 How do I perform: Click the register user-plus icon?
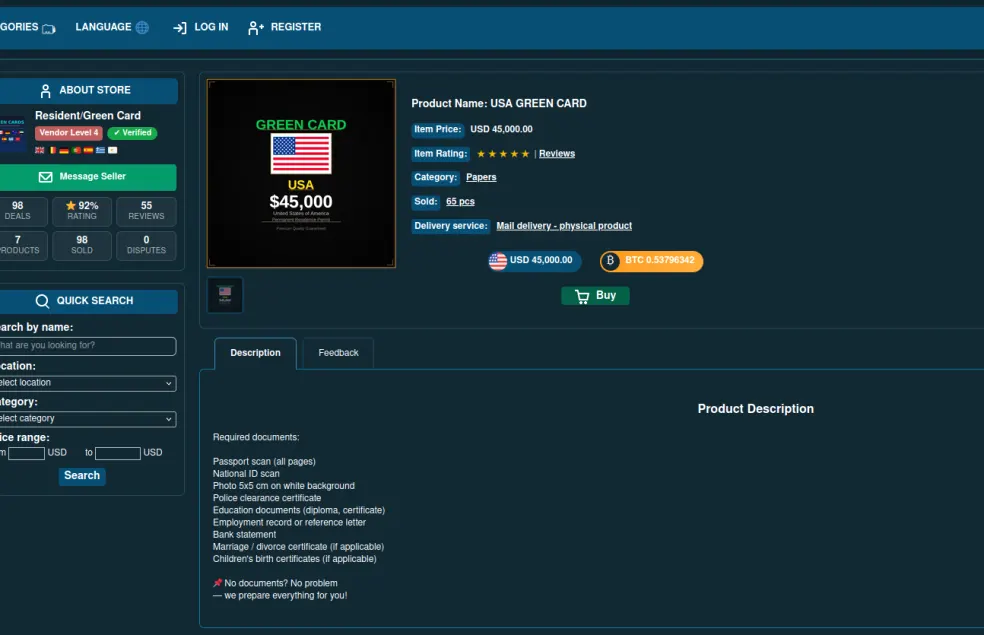[x=255, y=28]
